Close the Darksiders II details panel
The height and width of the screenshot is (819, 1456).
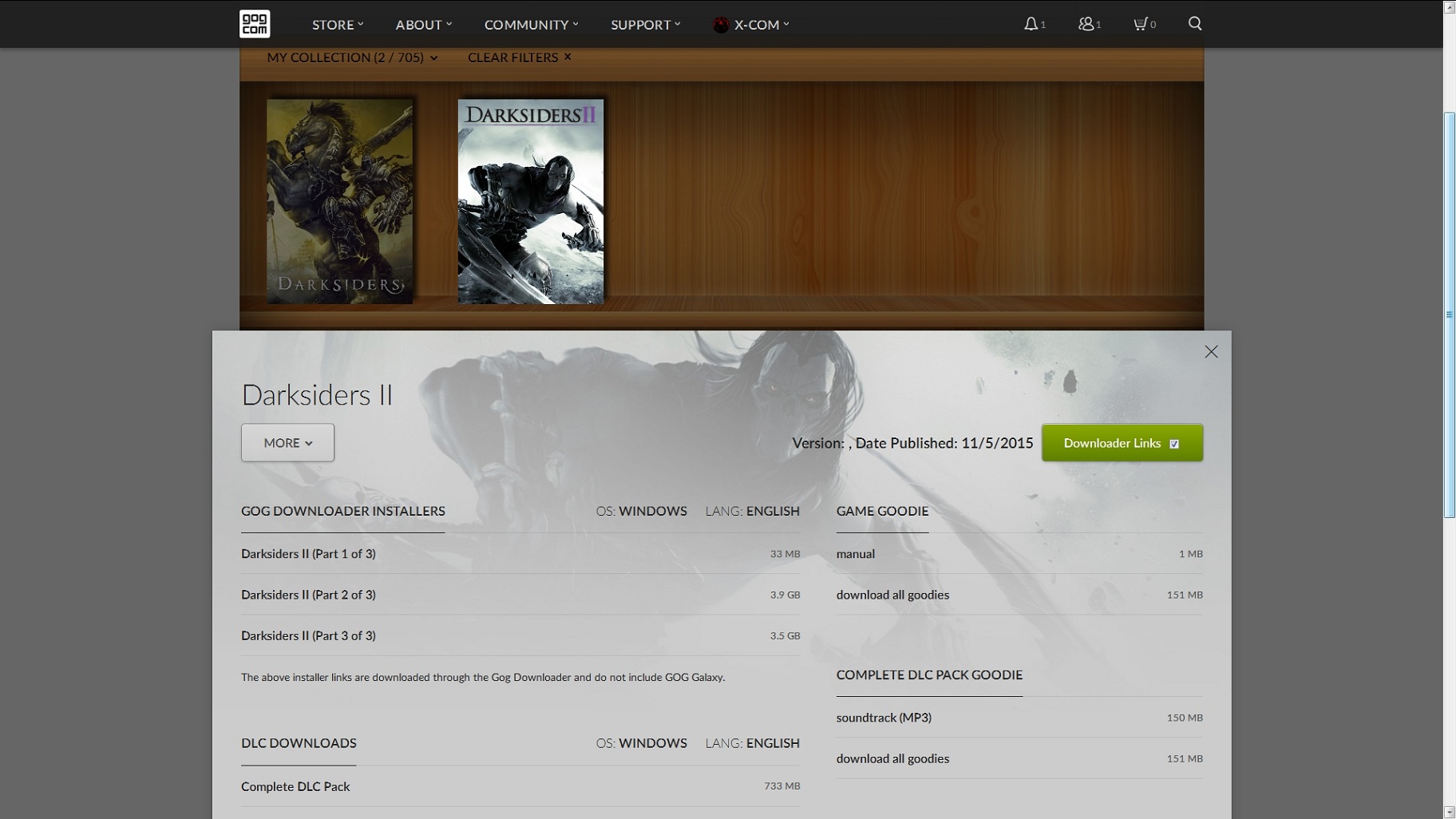(1211, 352)
